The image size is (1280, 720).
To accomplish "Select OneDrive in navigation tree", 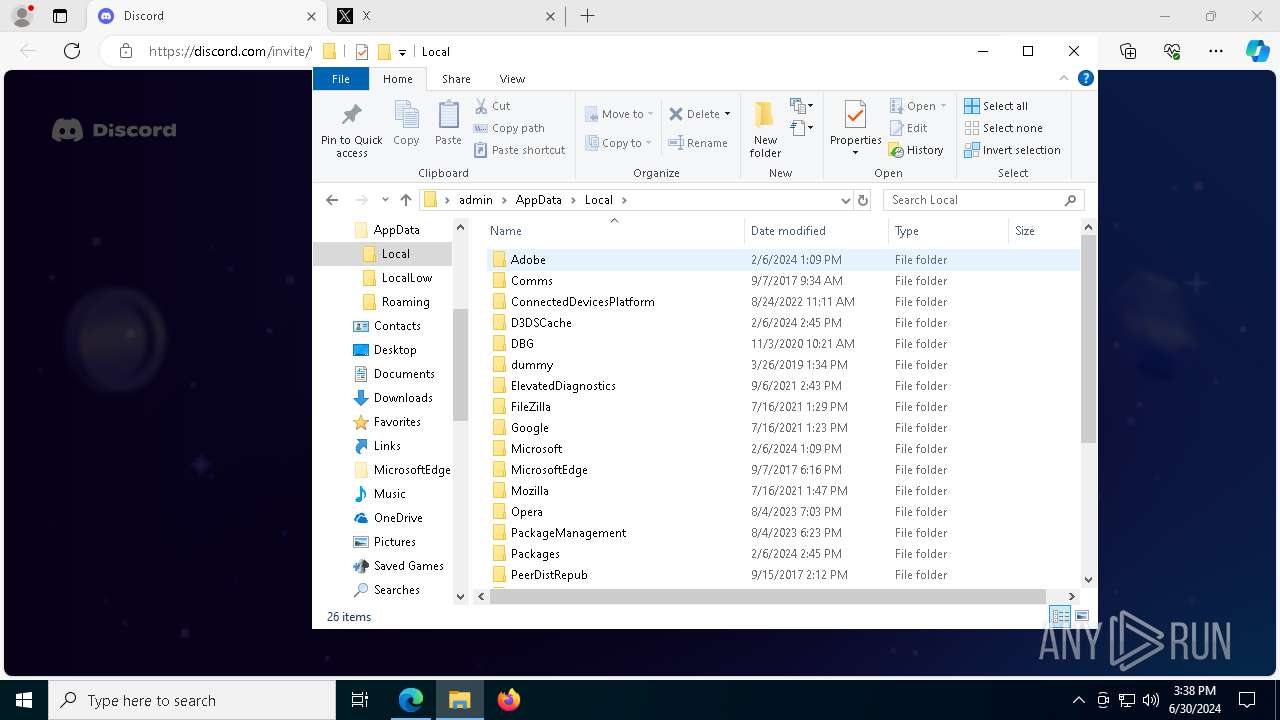I will click(x=398, y=518).
